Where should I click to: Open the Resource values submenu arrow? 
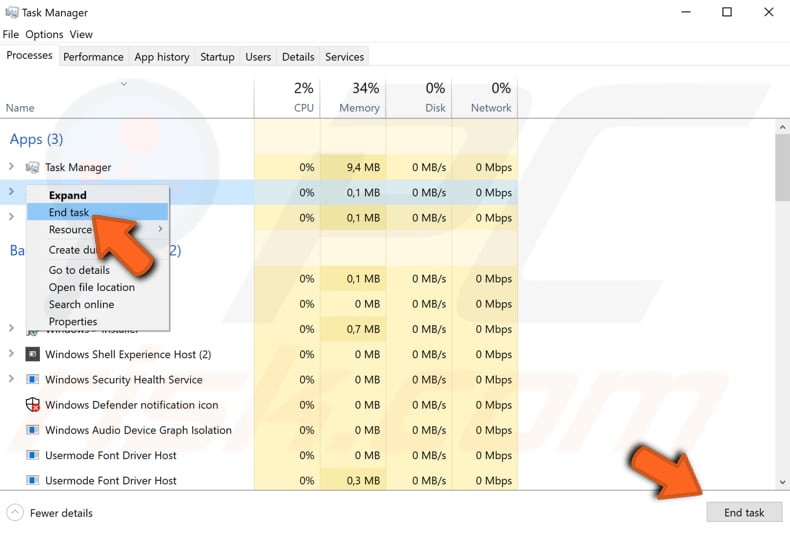click(x=160, y=229)
